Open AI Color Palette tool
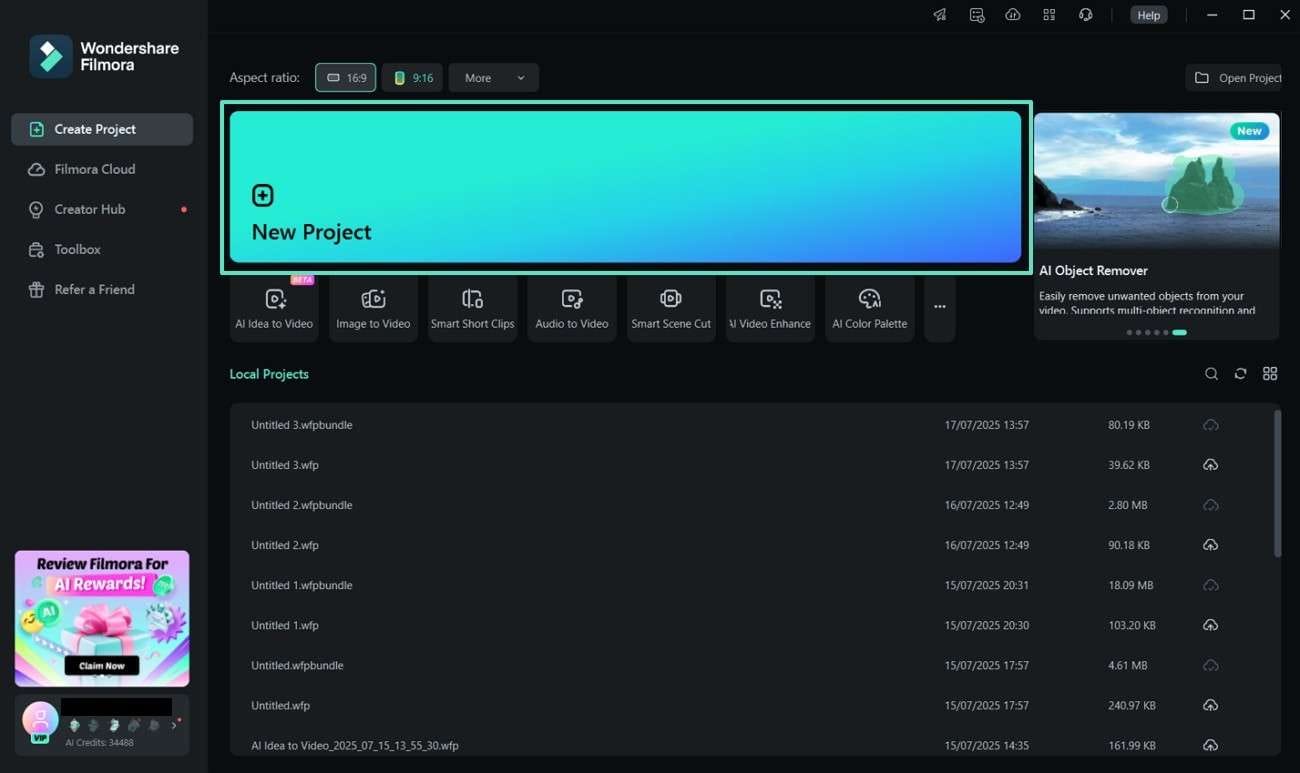Screen dimensions: 1300x773 point(870,309)
